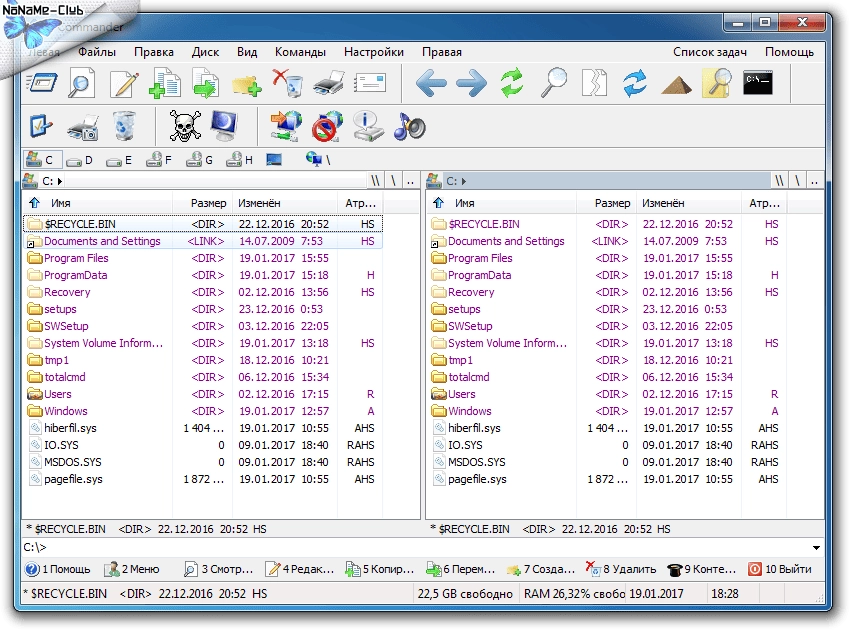This screenshot has height=631, width=850.
Task: Select Program Files in left panel
Action: [204, 258]
